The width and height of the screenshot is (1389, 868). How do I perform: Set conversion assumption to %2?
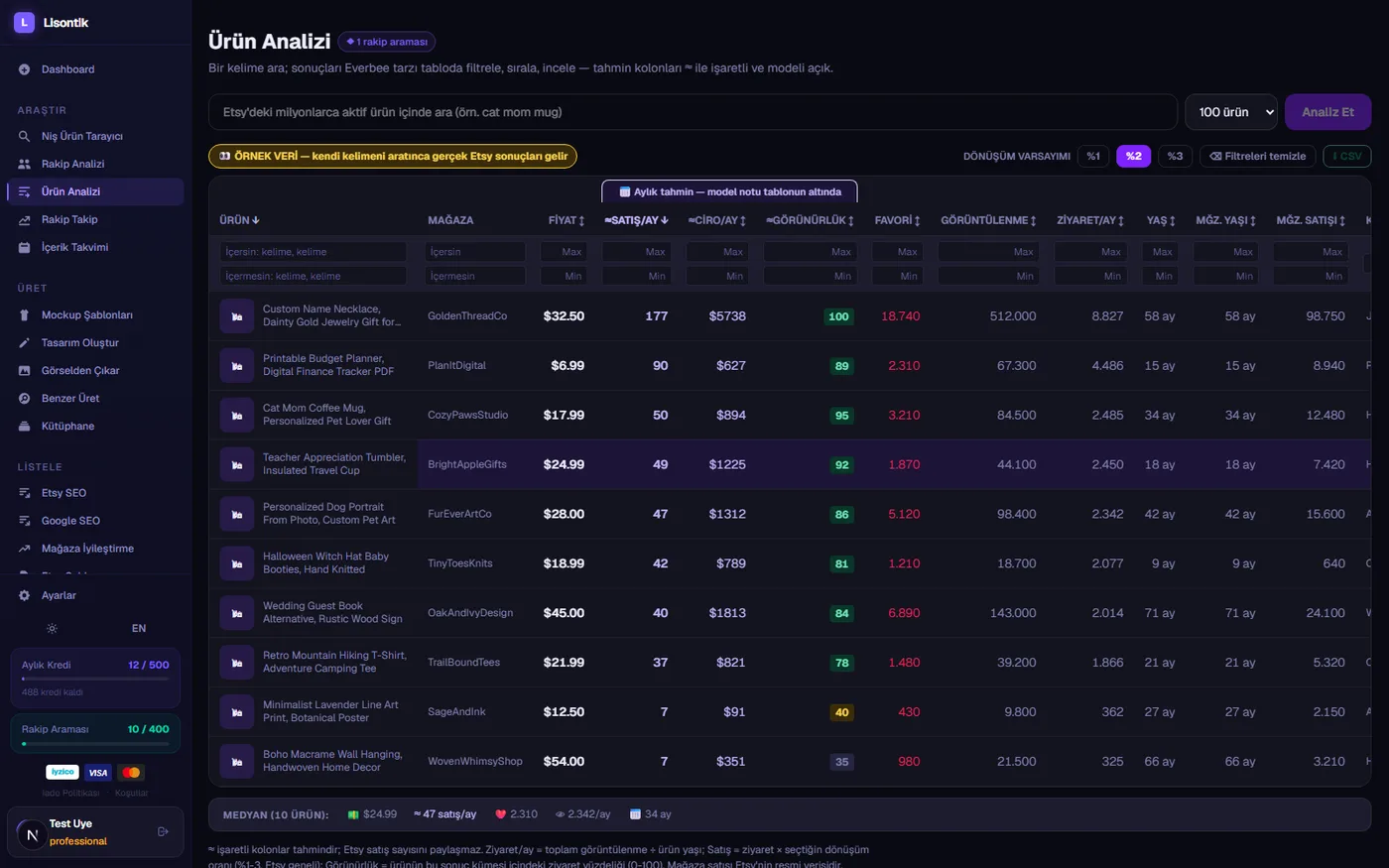pyautogui.click(x=1133, y=156)
